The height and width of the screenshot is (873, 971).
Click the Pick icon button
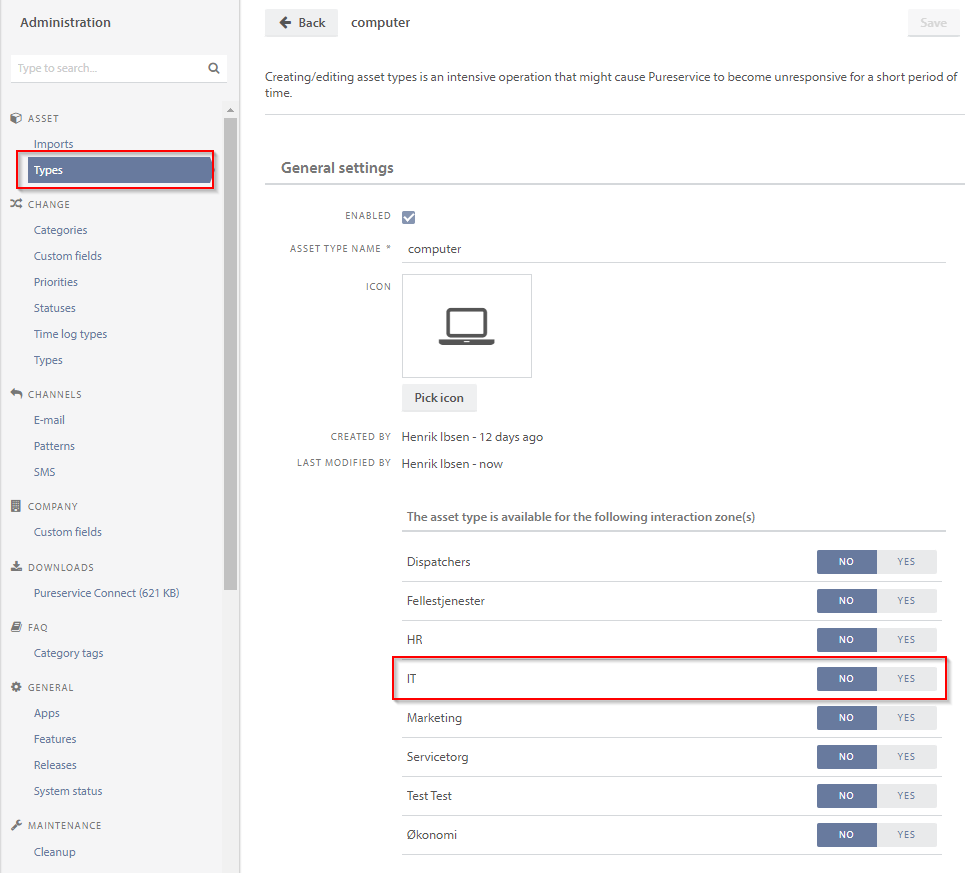click(439, 398)
